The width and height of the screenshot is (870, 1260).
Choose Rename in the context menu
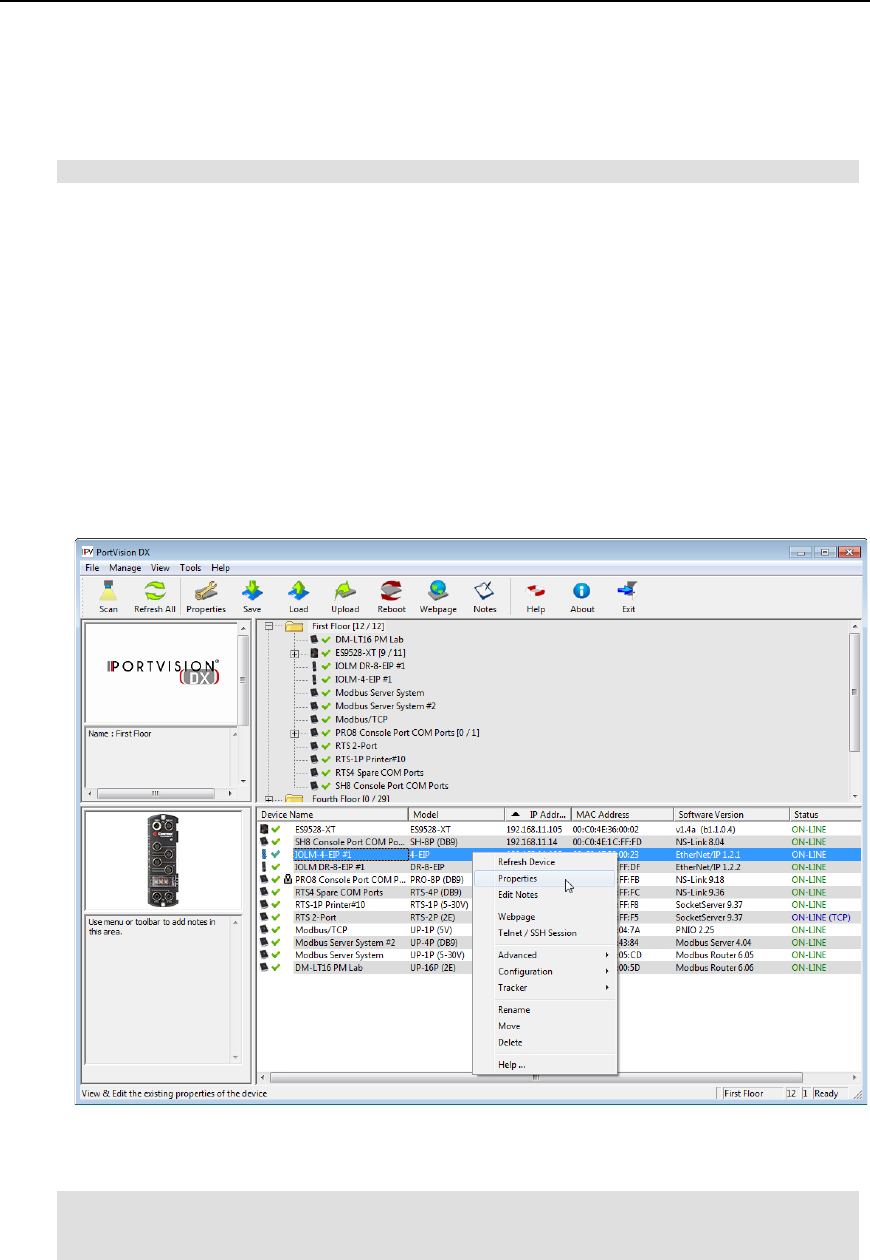545,1010
